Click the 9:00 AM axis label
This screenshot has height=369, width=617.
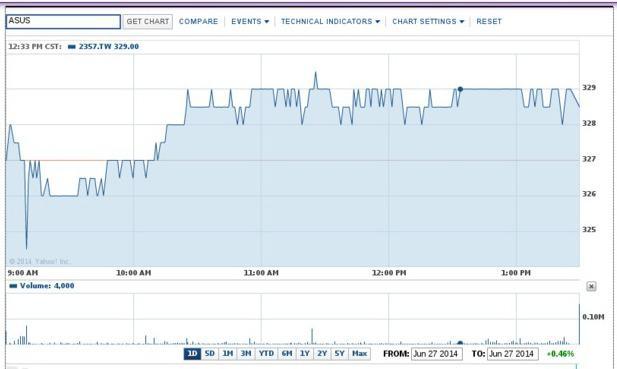pyautogui.click(x=23, y=273)
